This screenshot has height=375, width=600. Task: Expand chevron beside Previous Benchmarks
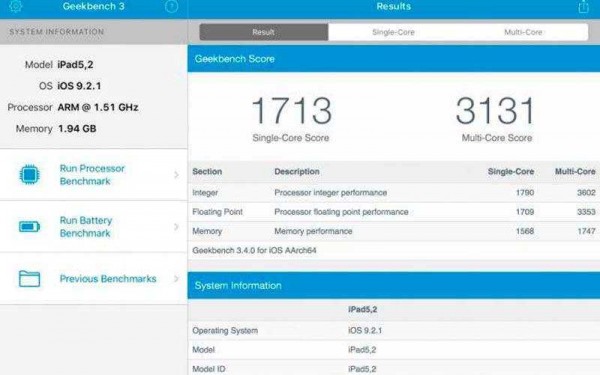(176, 279)
